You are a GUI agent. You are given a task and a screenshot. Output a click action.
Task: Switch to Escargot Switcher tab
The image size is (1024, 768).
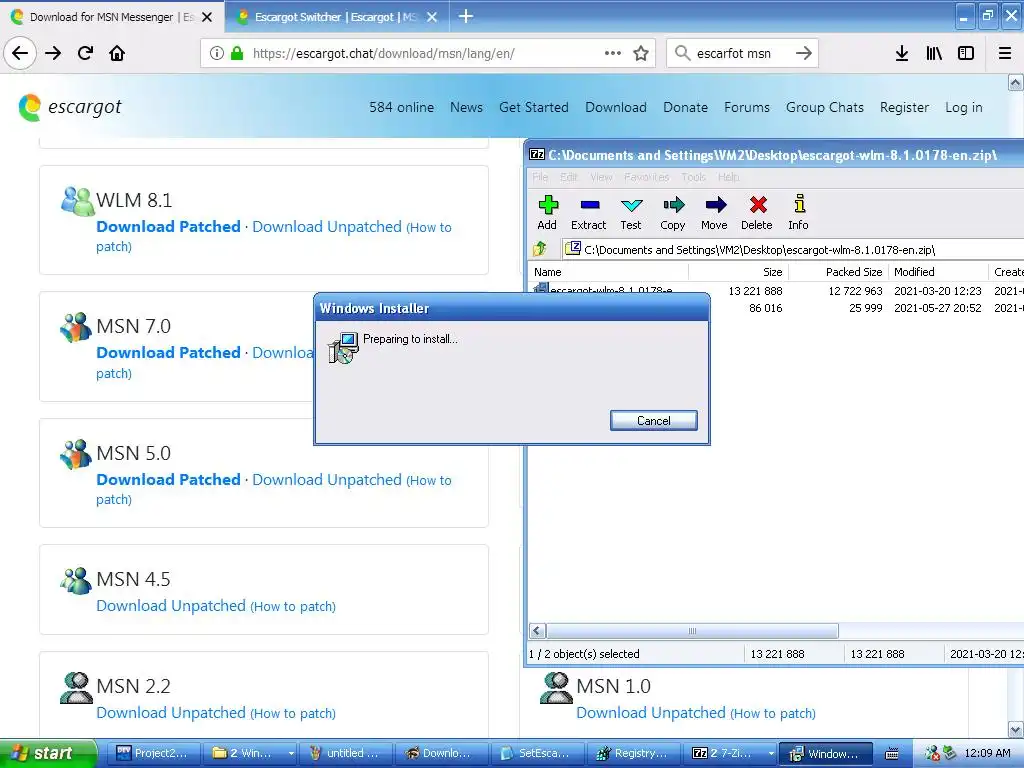pos(336,17)
